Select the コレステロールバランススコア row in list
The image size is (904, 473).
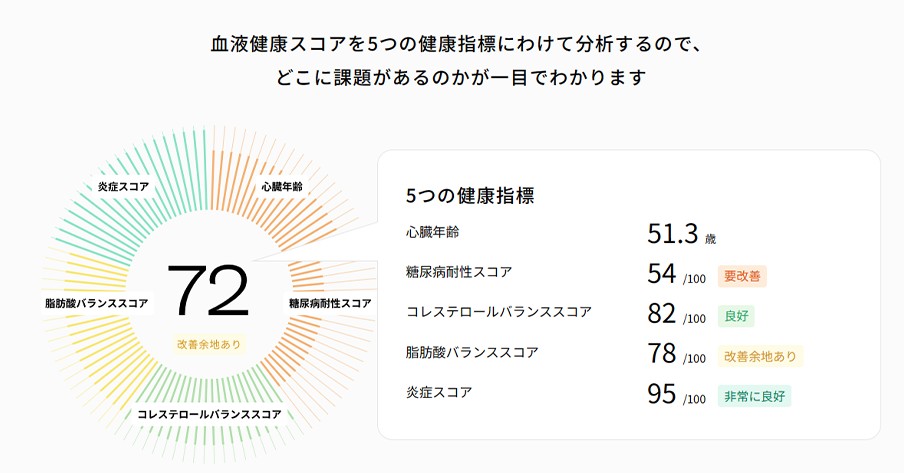pyautogui.click(x=499, y=312)
